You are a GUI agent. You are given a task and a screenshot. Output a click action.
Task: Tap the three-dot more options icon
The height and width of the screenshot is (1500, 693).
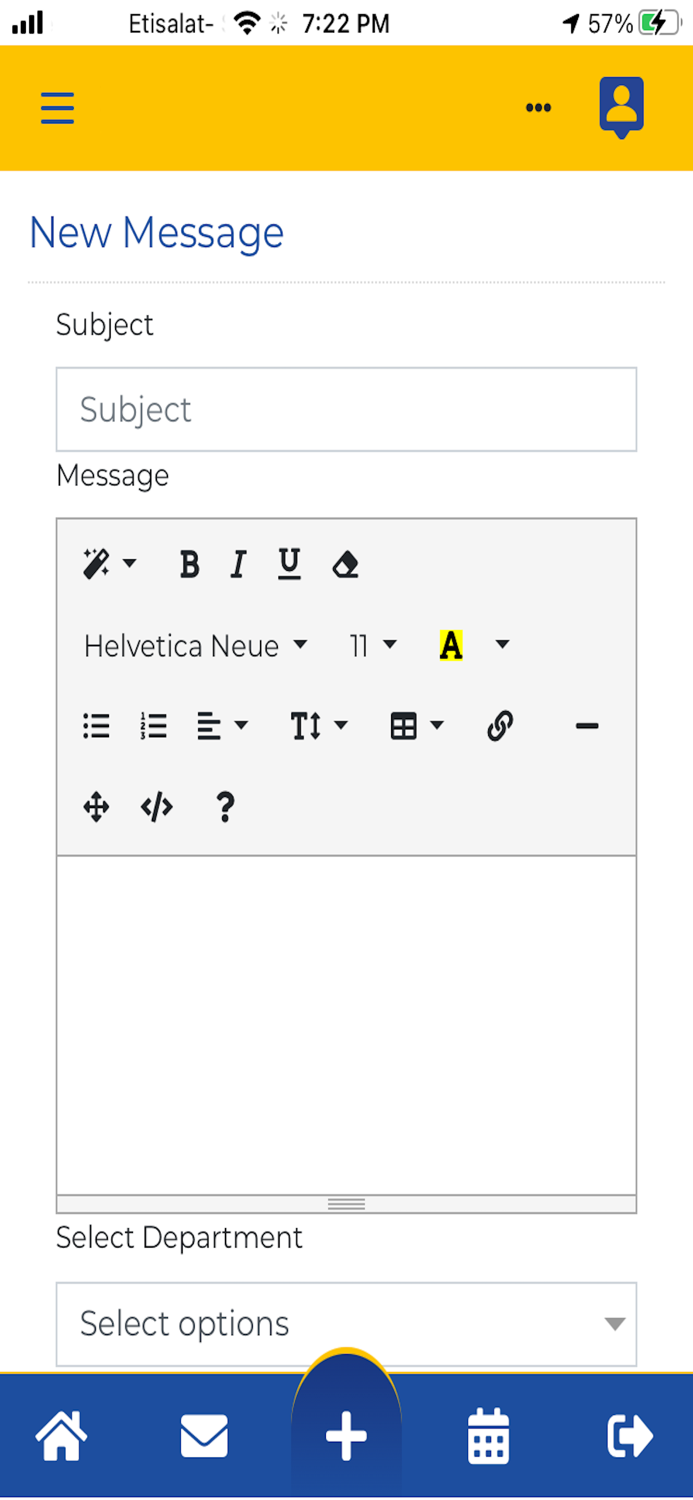[x=538, y=108]
